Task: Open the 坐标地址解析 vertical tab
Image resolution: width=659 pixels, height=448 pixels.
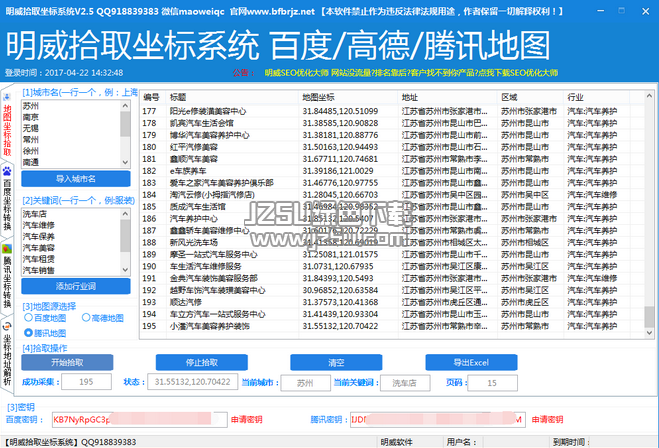Action: tap(7, 354)
